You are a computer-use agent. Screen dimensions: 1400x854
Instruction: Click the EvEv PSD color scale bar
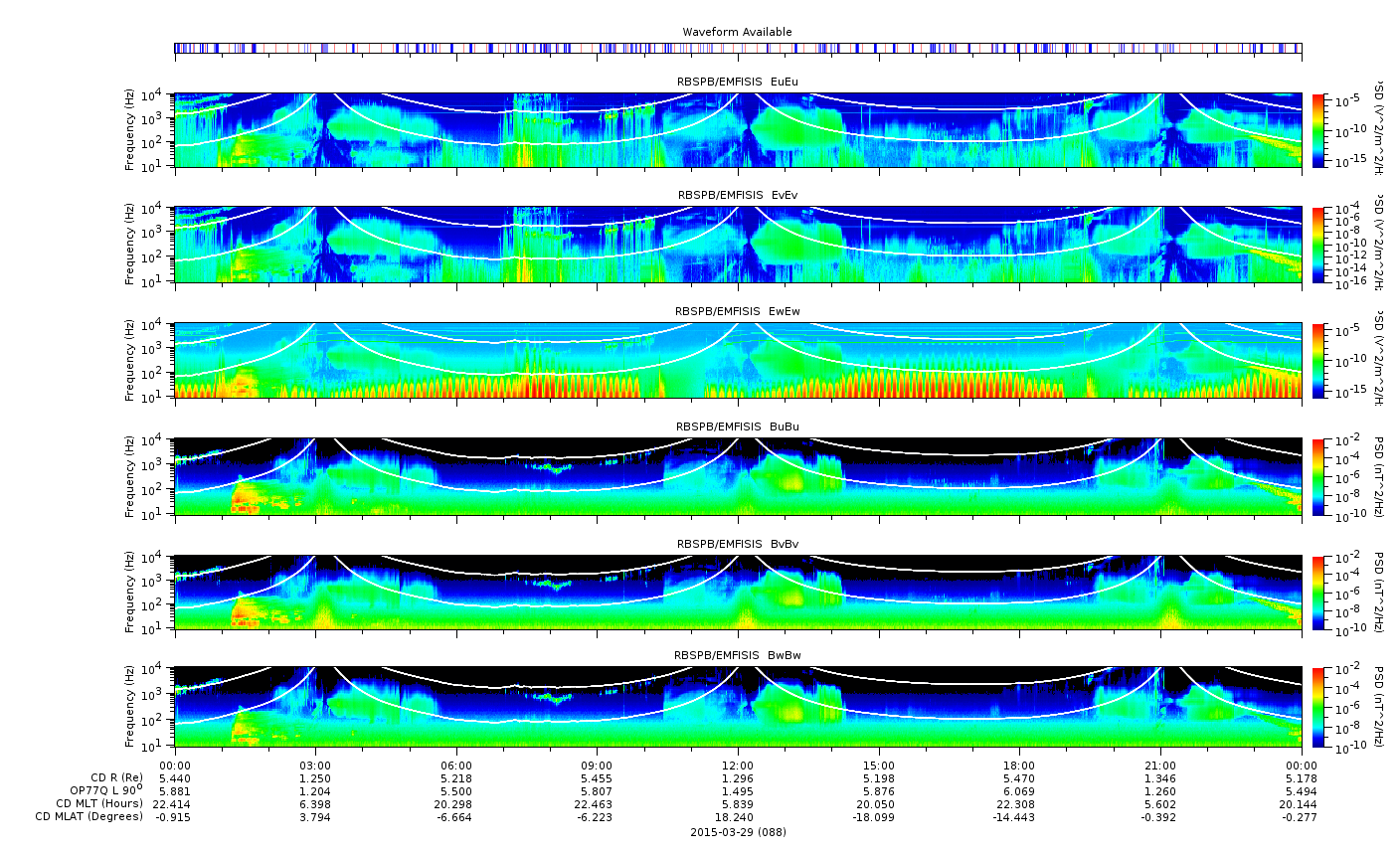[1318, 245]
